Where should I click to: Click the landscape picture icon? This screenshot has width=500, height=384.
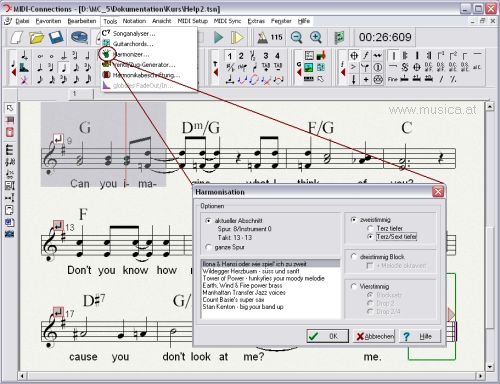(309, 67)
